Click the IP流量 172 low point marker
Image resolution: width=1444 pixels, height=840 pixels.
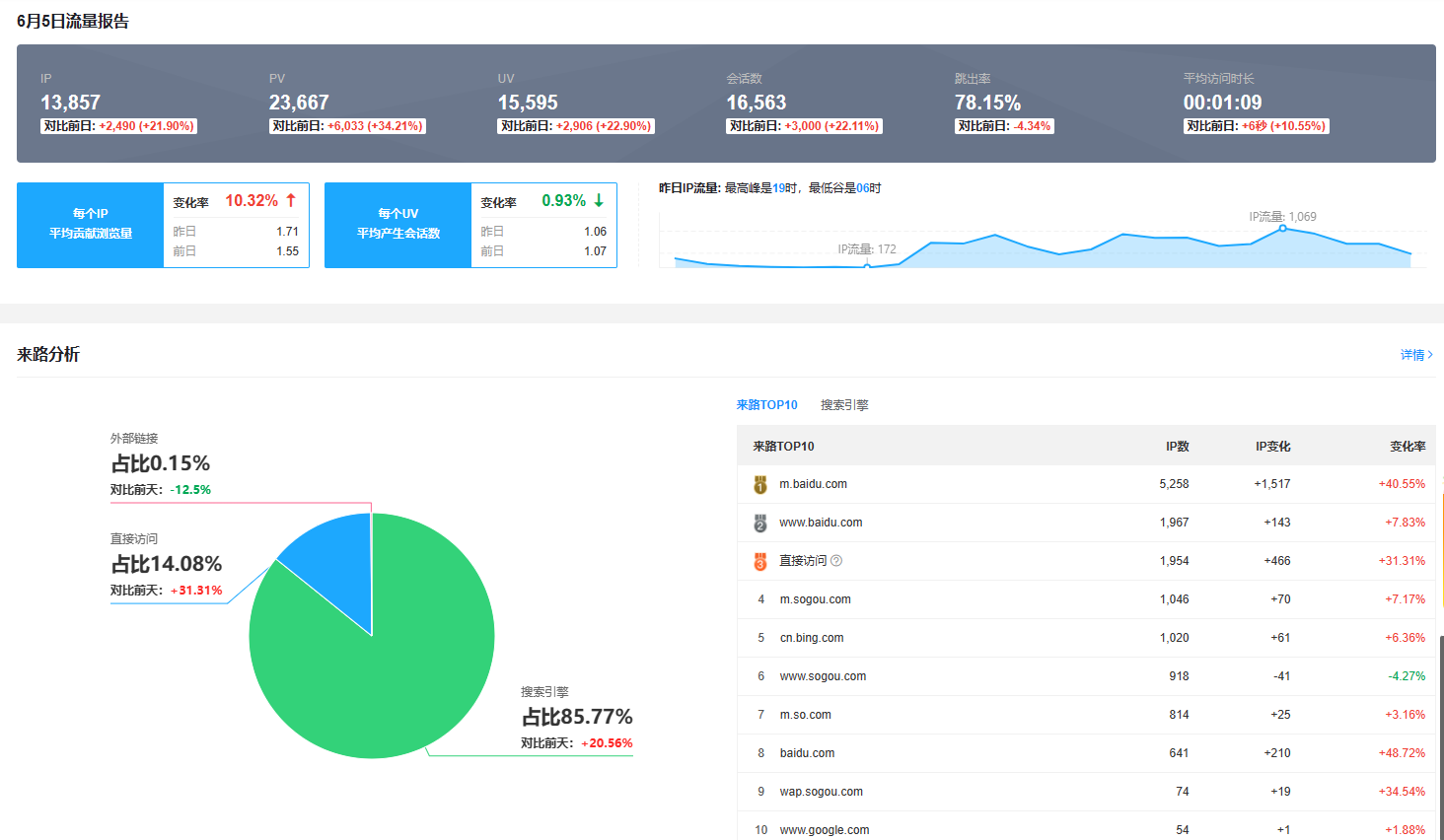point(867,266)
